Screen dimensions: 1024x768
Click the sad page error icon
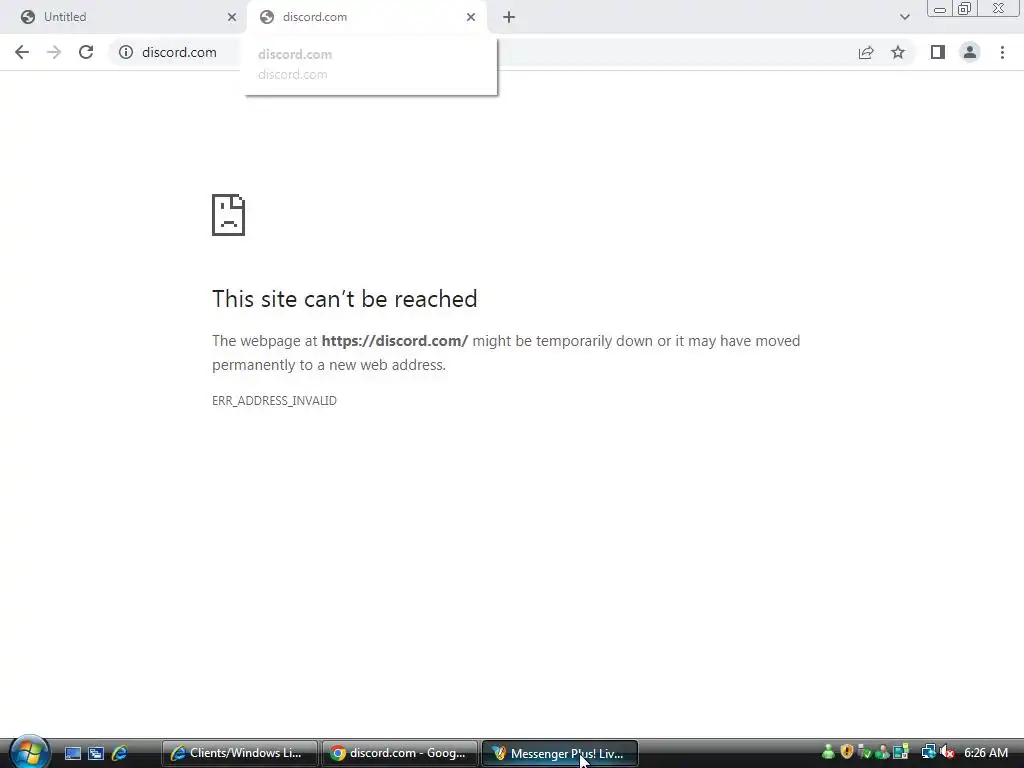click(228, 215)
